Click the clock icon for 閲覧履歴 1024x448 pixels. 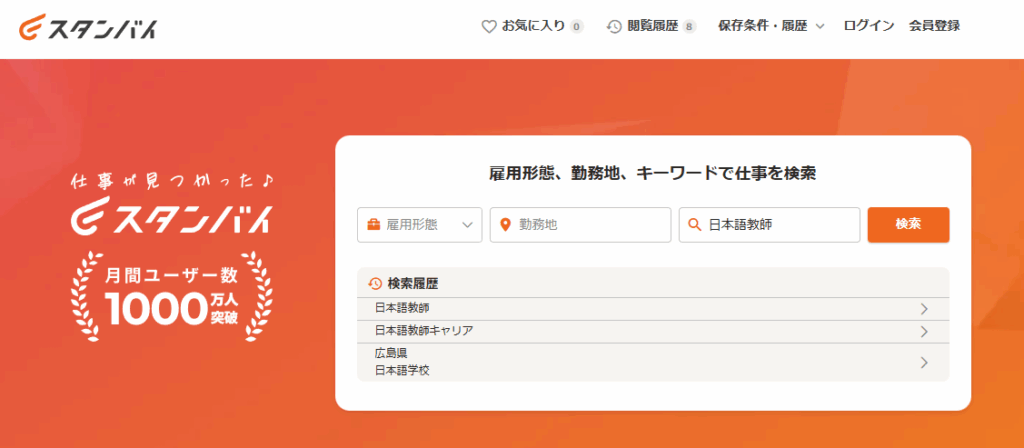(x=614, y=26)
